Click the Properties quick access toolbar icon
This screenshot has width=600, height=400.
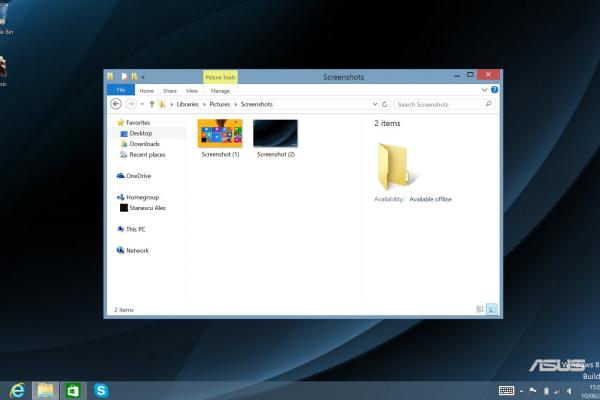pyautogui.click(x=124, y=77)
